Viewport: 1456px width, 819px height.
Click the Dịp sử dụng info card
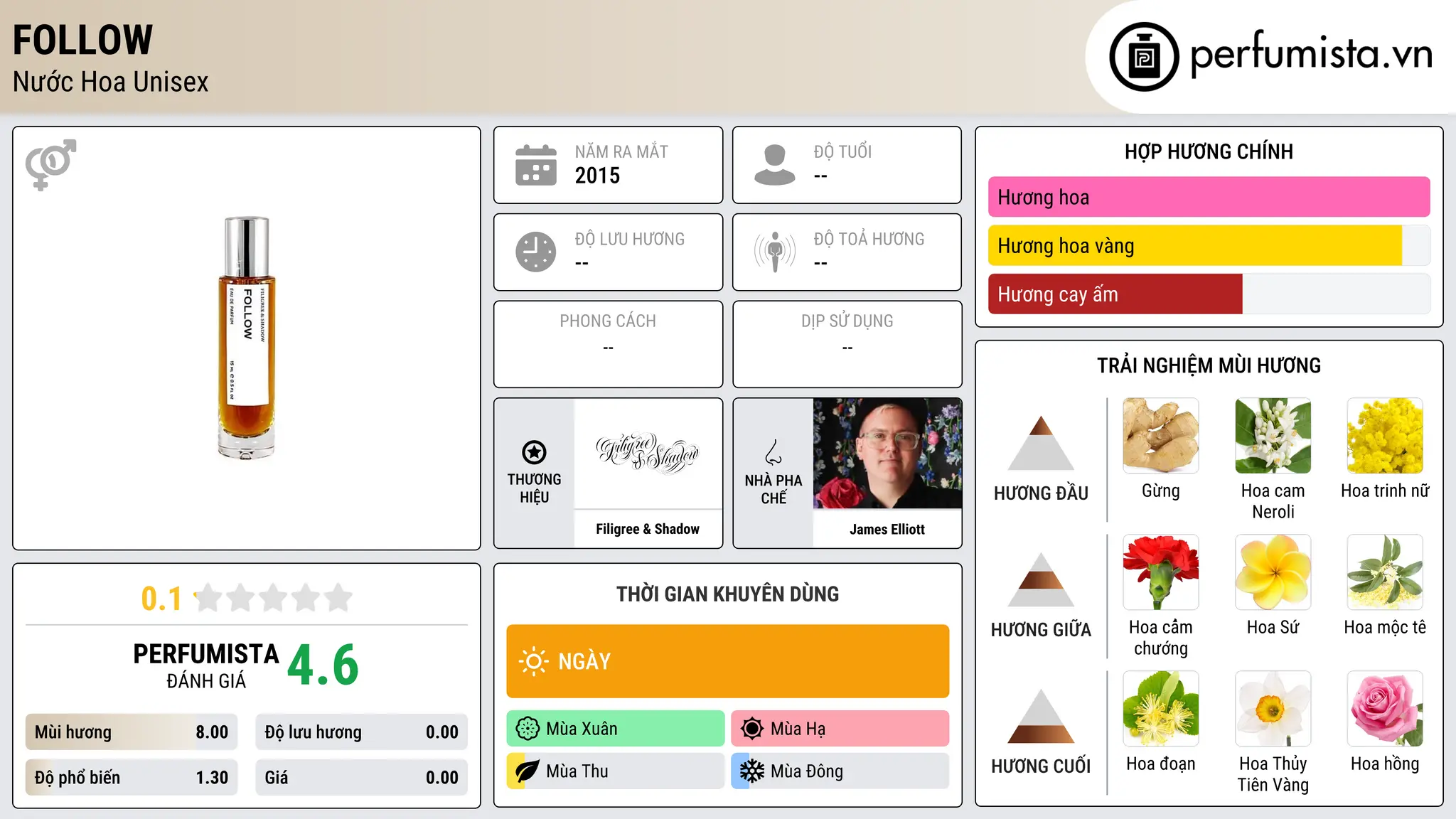point(847,344)
